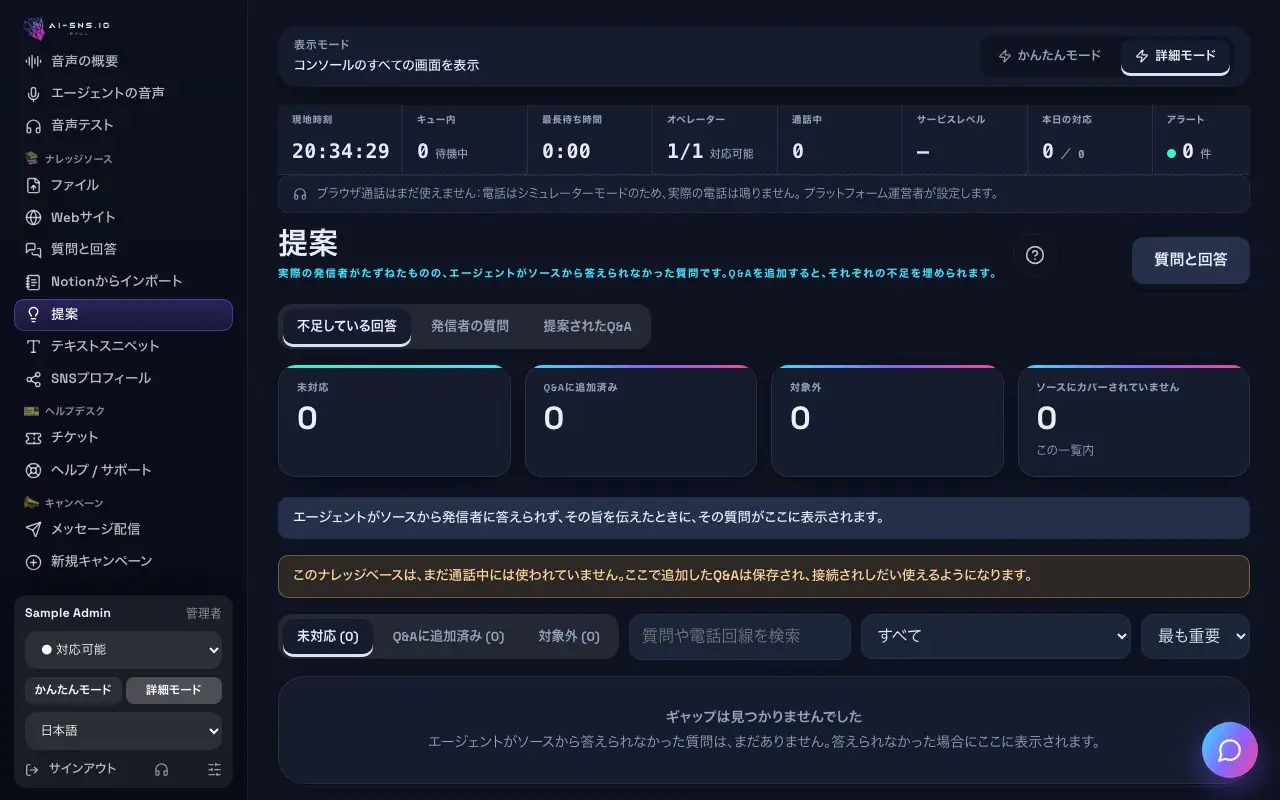
Task: Show the Q&Aに追加済み (0) filter tab
Action: point(448,636)
